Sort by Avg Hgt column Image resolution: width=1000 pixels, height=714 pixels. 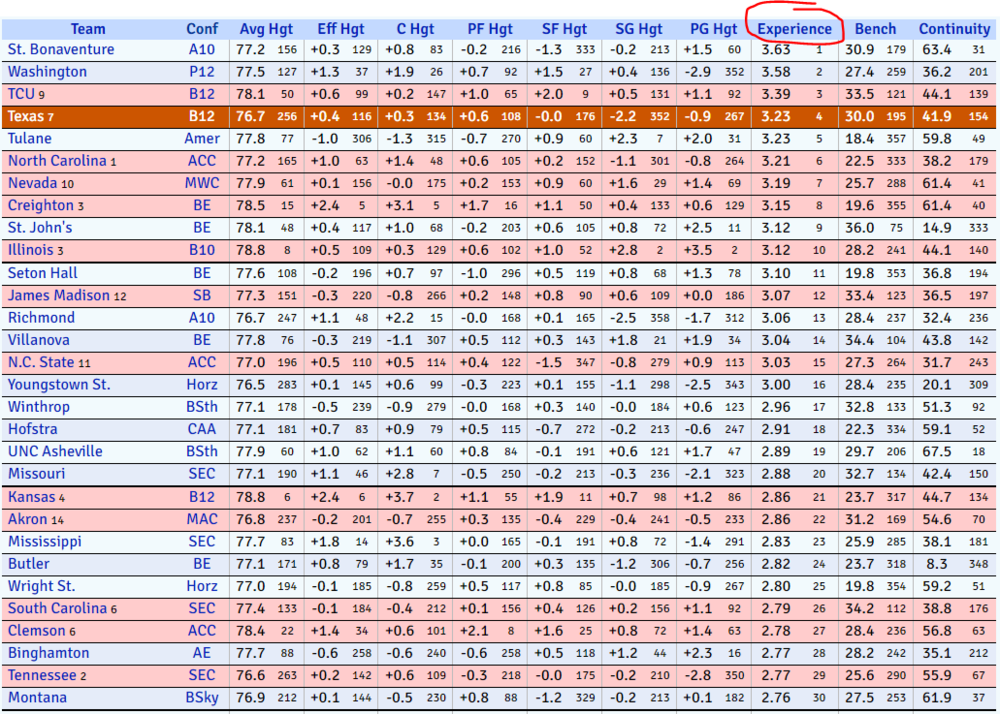click(266, 29)
